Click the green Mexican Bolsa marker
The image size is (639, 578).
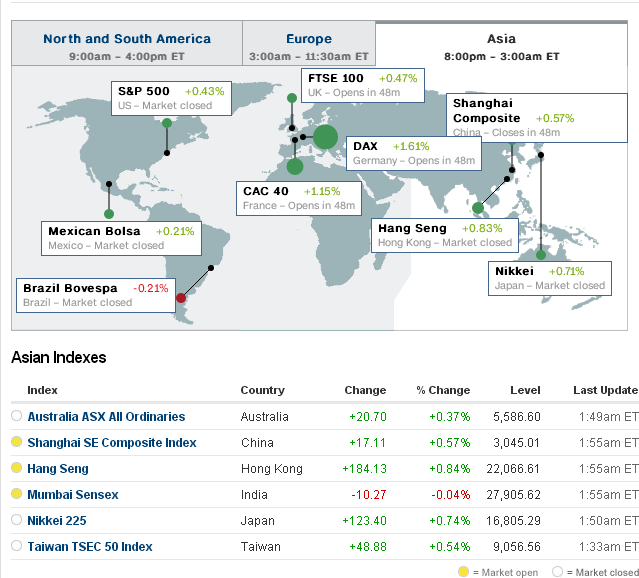pyautogui.click(x=109, y=214)
